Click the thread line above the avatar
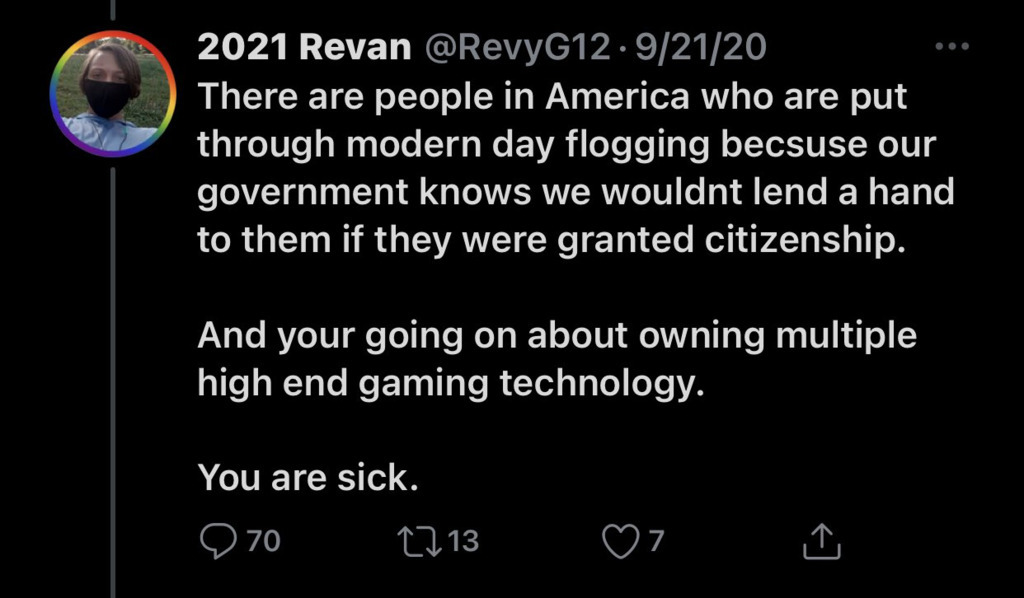 click(x=113, y=10)
